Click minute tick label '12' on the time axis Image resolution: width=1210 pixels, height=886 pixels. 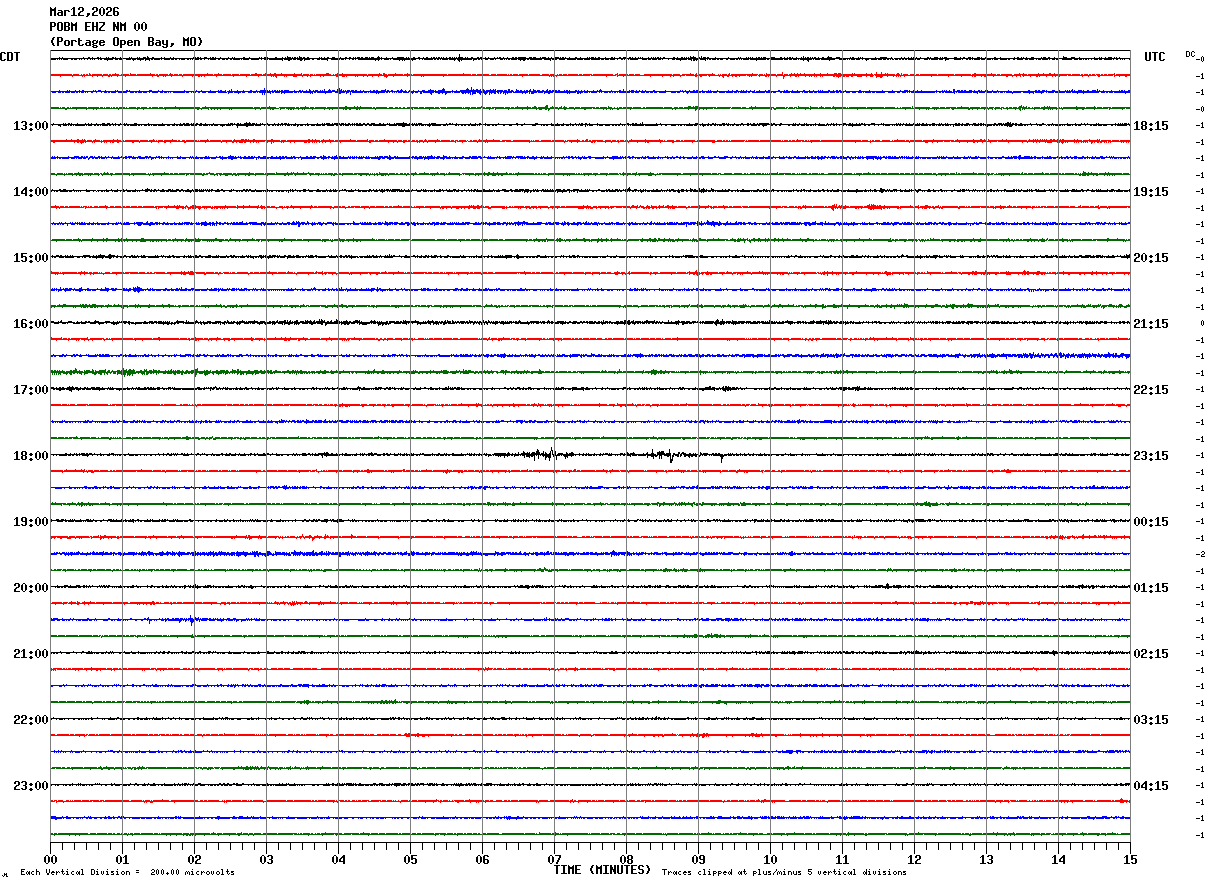tap(914, 859)
